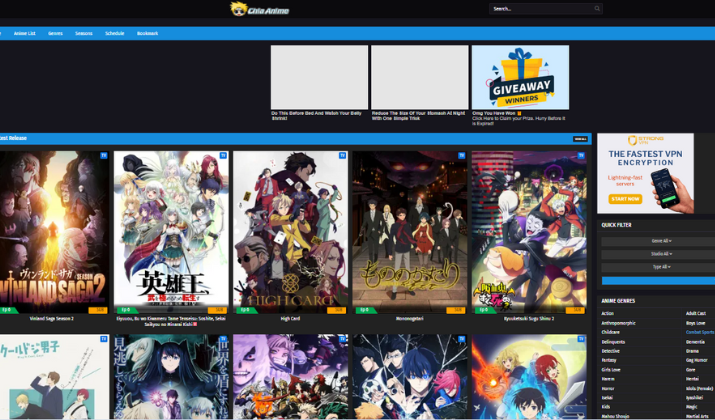The height and width of the screenshot is (420, 715).
Task: Click 'Reduce The Size Of Your Stomach' ad caption
Action: point(418,116)
